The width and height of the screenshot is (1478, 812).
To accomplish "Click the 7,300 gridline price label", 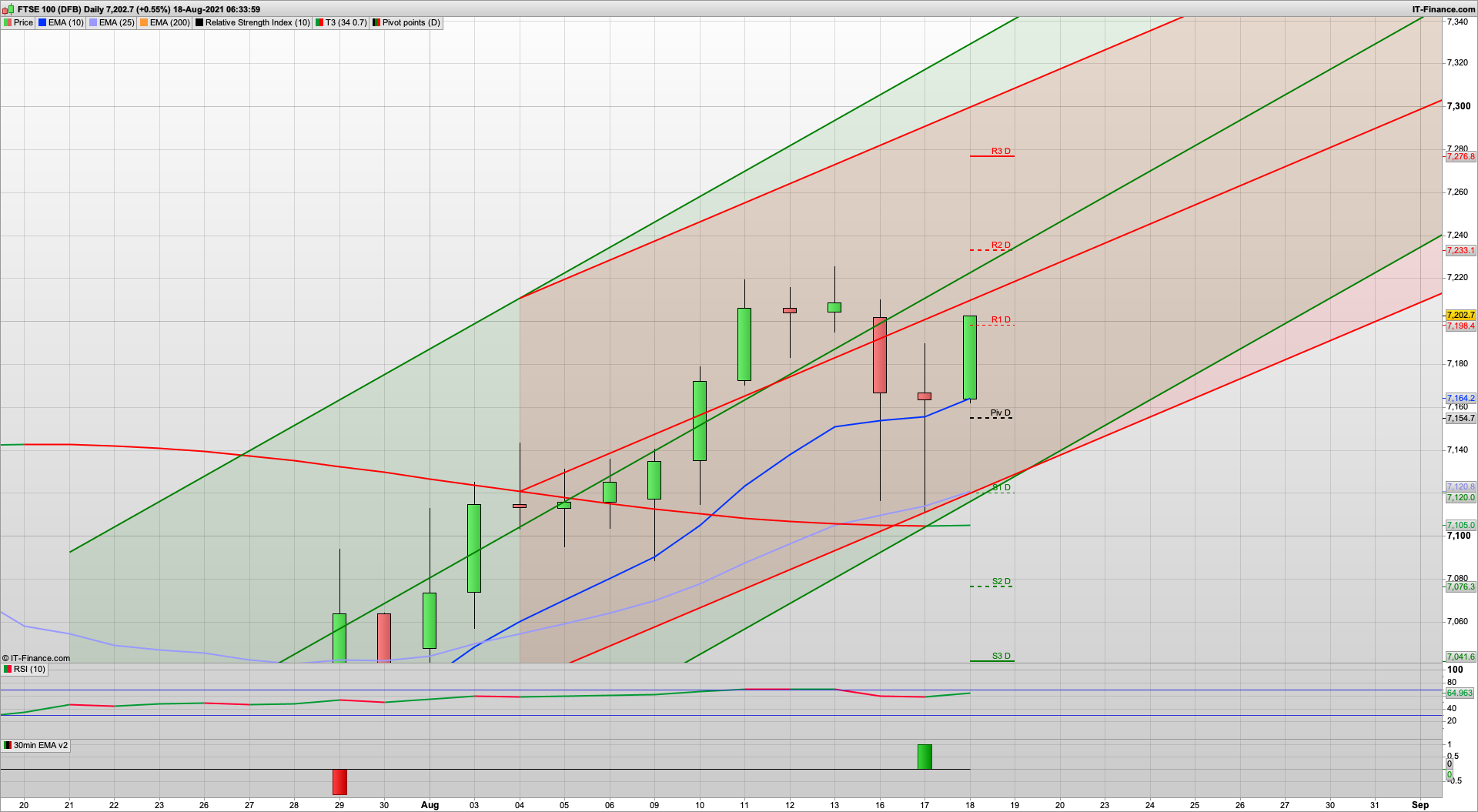I will click(1459, 106).
